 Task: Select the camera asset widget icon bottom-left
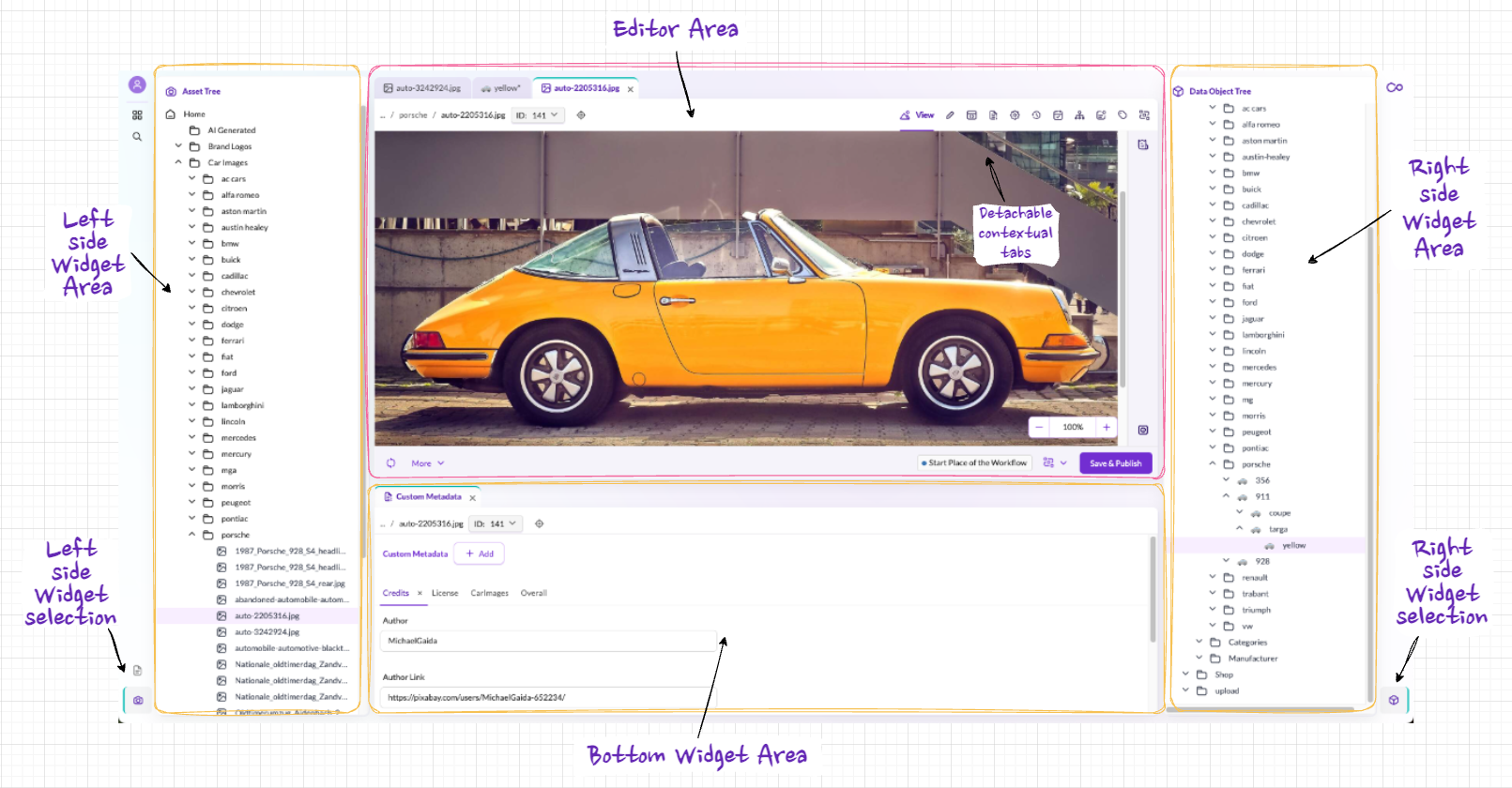138,700
